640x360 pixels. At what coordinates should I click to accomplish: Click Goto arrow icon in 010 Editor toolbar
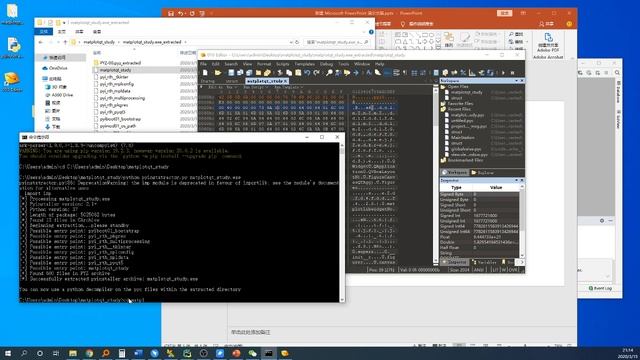356,73
